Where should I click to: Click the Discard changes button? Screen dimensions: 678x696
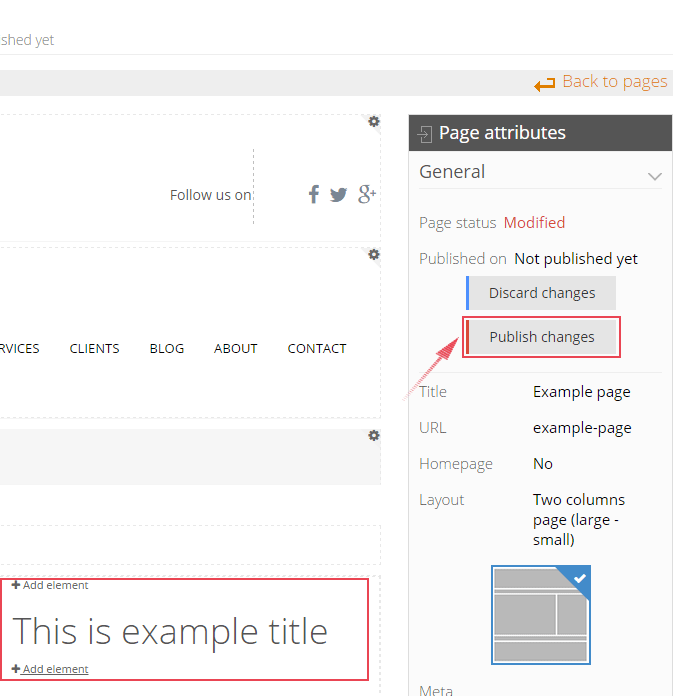pyautogui.click(x=542, y=293)
